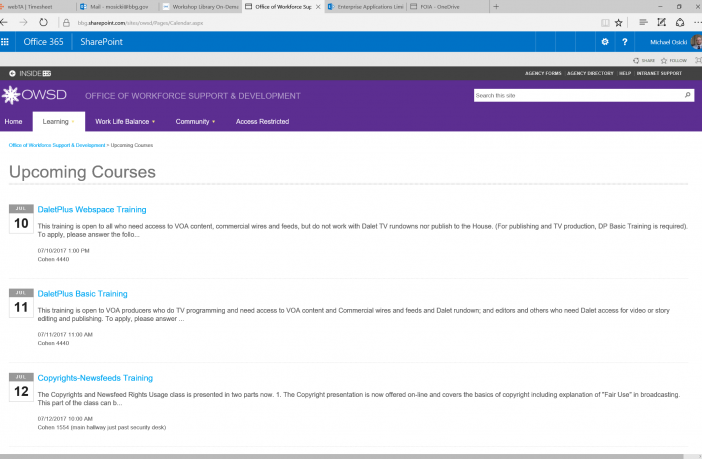Switch to Enterprise Applications tab

click(366, 7)
